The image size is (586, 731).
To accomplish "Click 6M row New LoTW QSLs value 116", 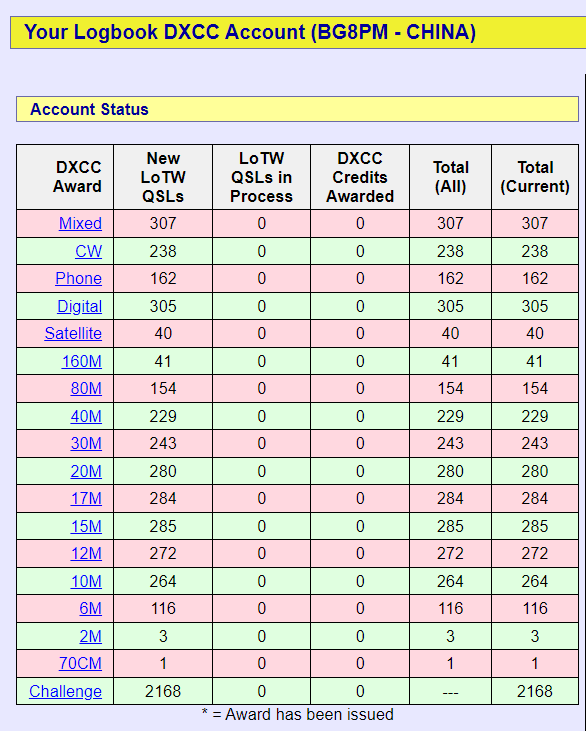I will pos(163,608).
